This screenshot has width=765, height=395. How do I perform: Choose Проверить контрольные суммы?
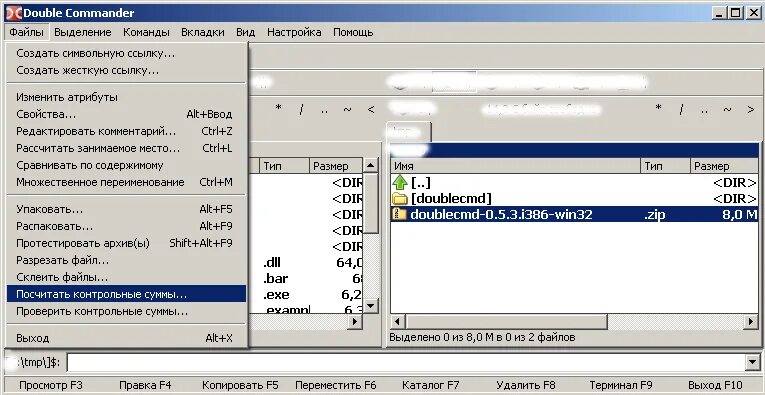[126, 311]
